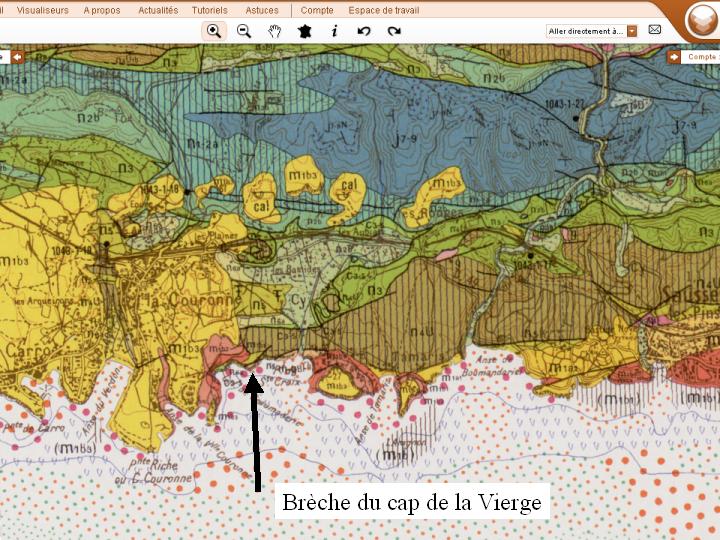Select the information query tool
The width and height of the screenshot is (720, 540).
point(334,31)
